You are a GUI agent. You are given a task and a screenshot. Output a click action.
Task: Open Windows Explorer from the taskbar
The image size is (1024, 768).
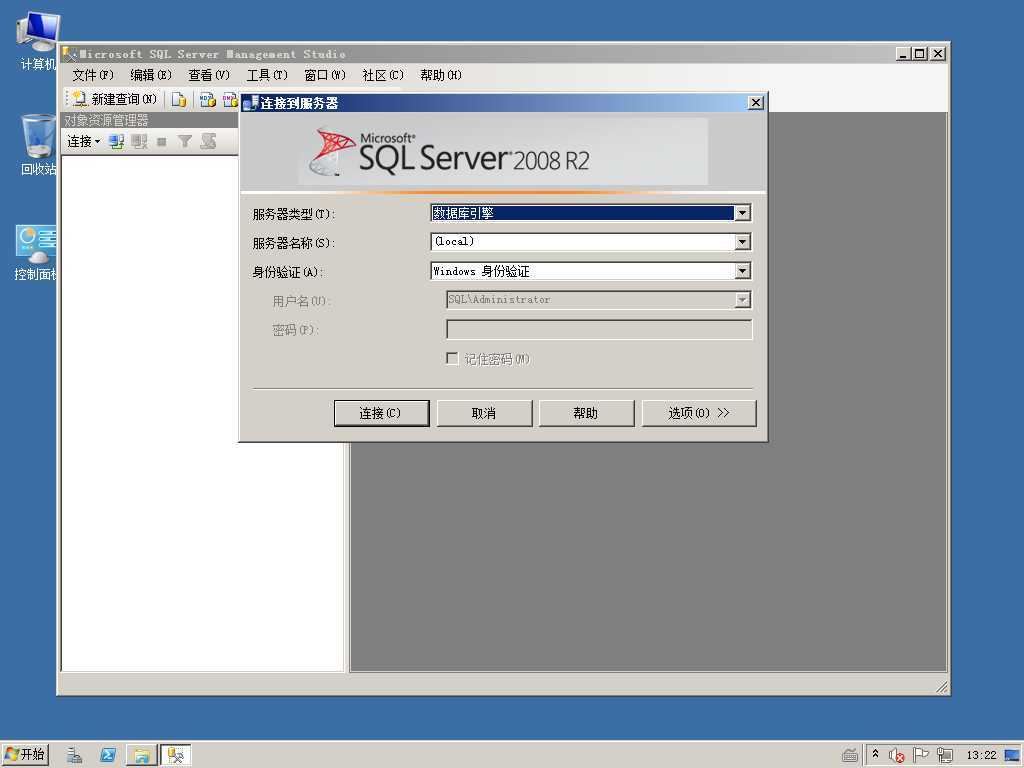point(141,755)
